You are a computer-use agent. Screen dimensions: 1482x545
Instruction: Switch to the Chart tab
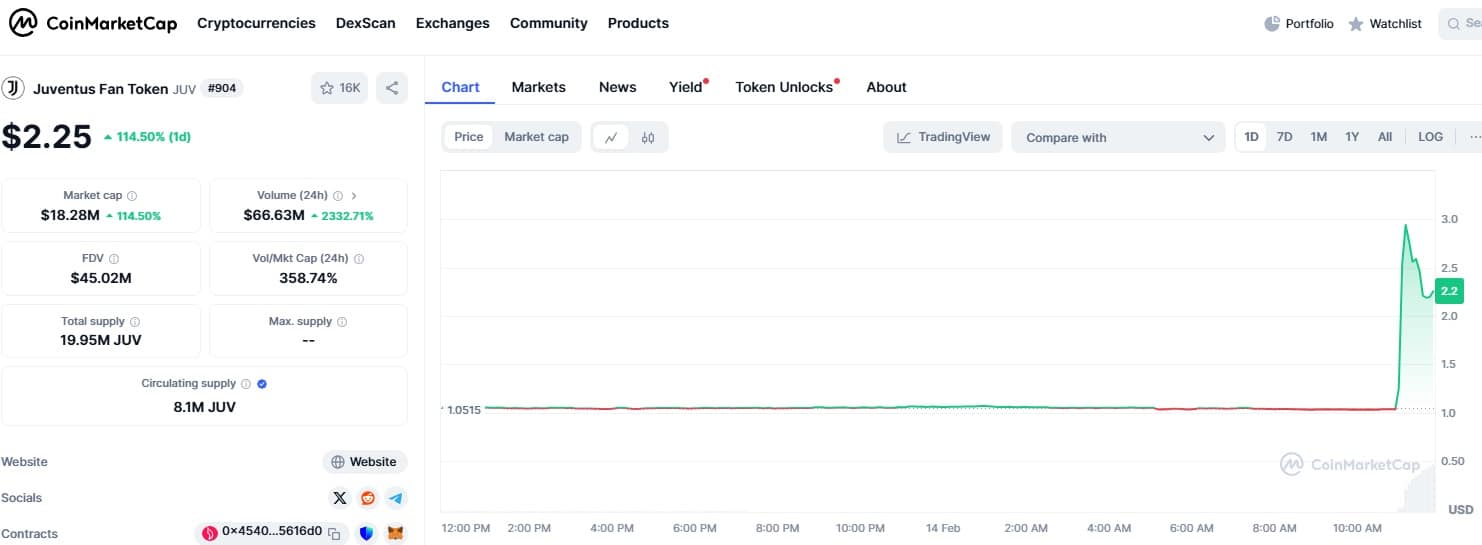pyautogui.click(x=460, y=87)
